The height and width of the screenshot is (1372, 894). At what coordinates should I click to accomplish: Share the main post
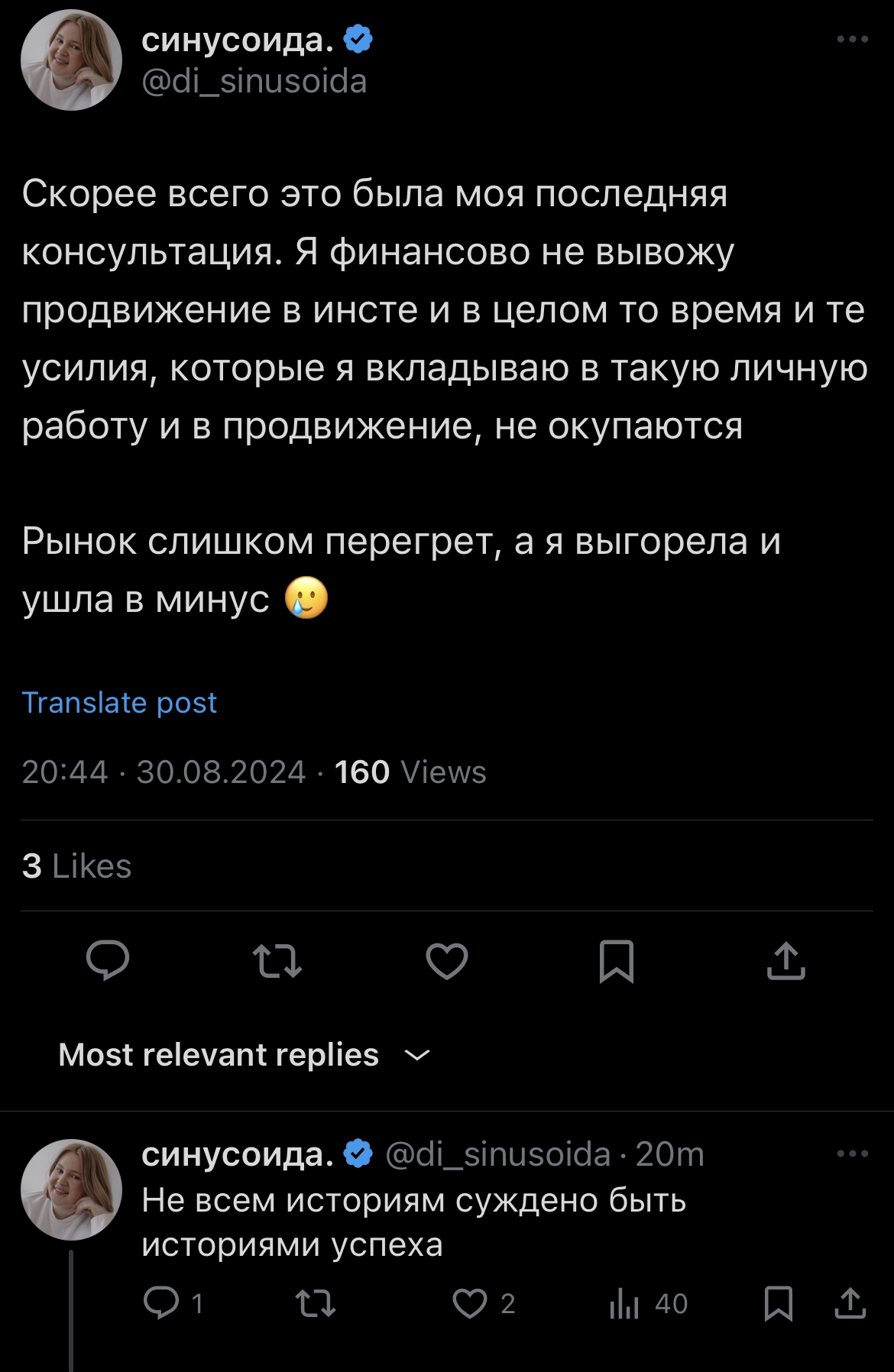tap(785, 960)
